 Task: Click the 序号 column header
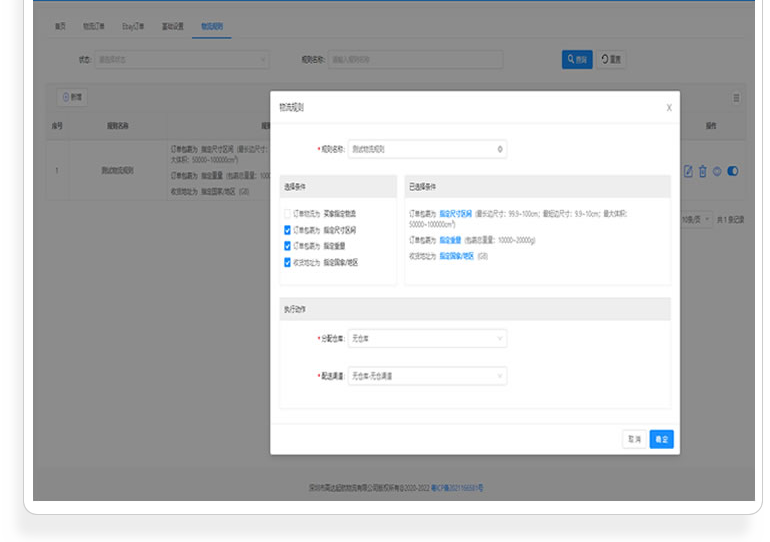tap(57, 126)
